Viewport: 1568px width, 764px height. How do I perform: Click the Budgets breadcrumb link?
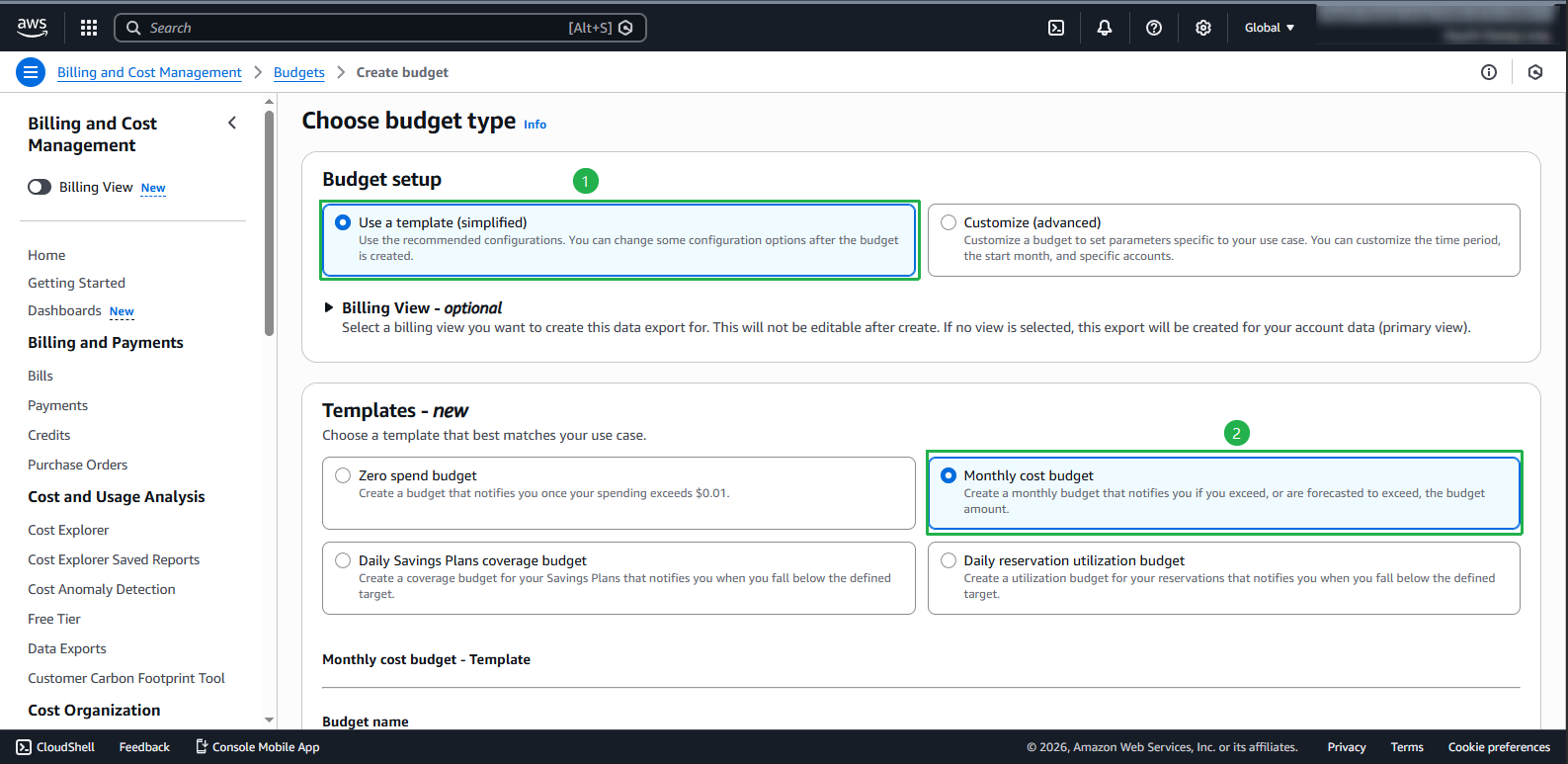298,72
